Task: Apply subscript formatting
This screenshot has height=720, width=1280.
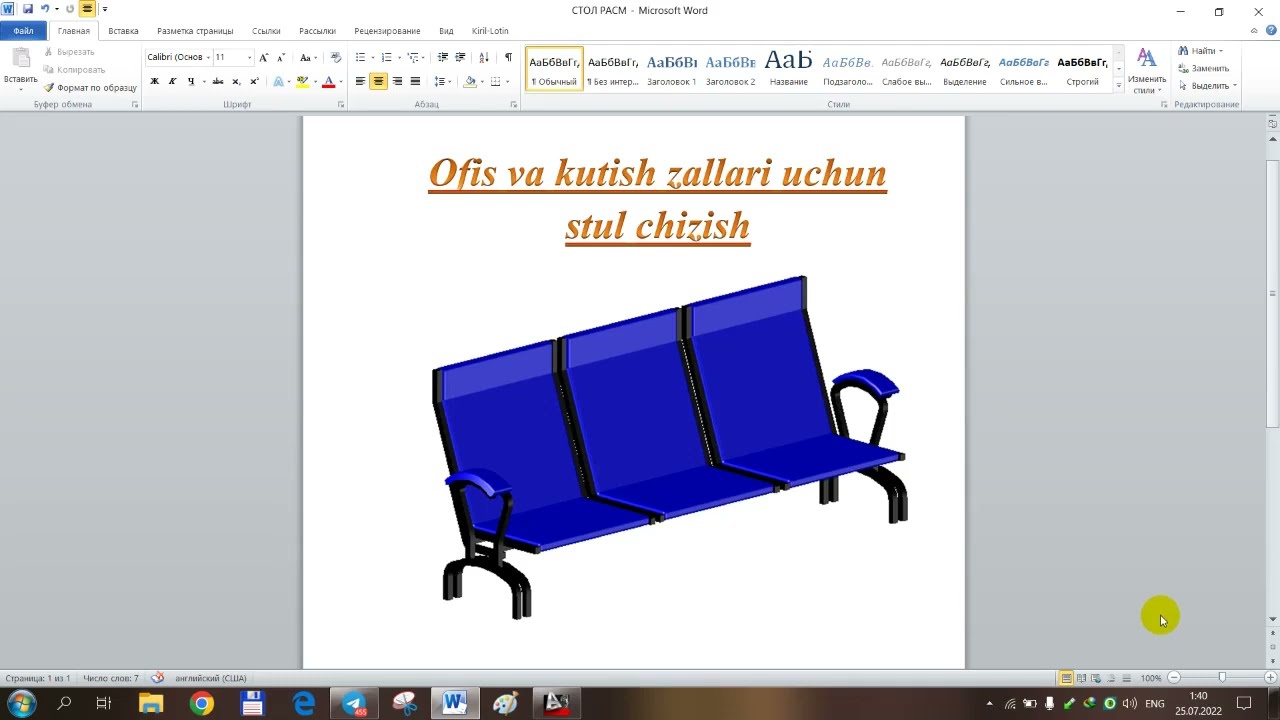Action: point(236,82)
